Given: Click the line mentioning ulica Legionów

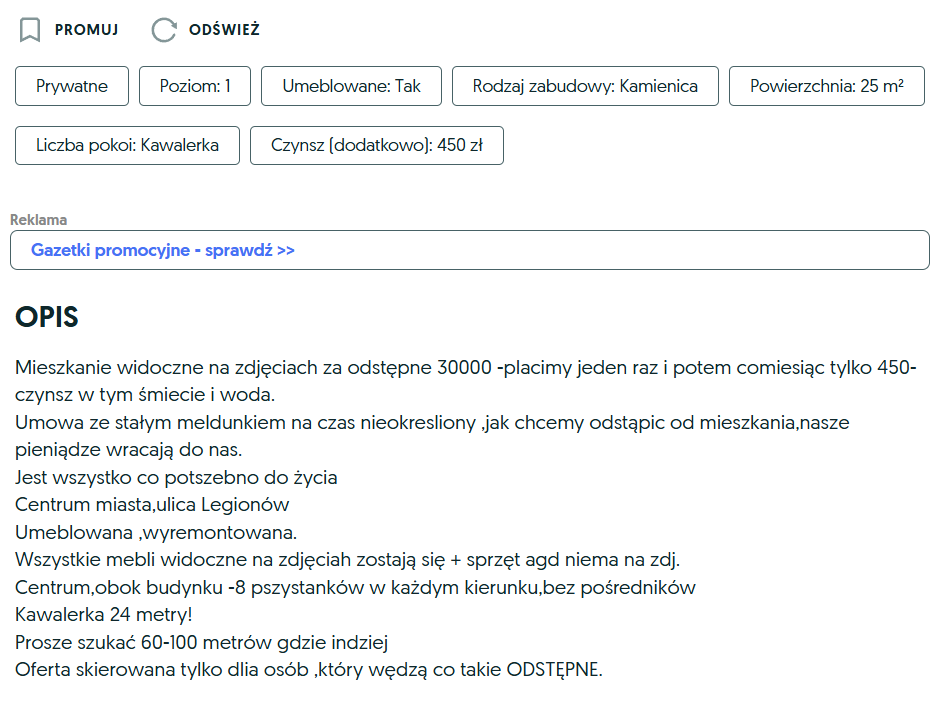Looking at the screenshot, I should click(152, 504).
